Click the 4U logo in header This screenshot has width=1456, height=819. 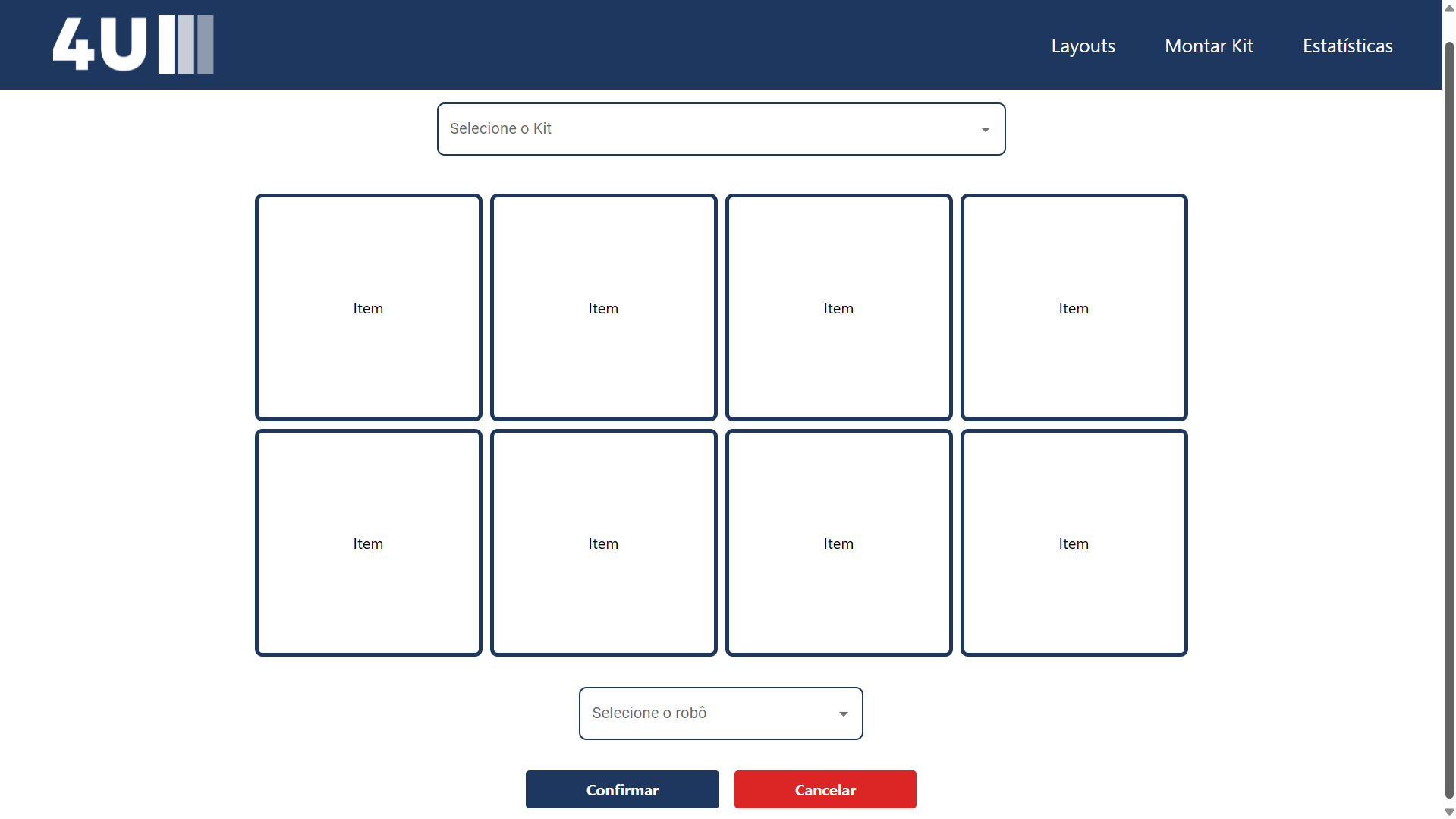pyautogui.click(x=134, y=45)
